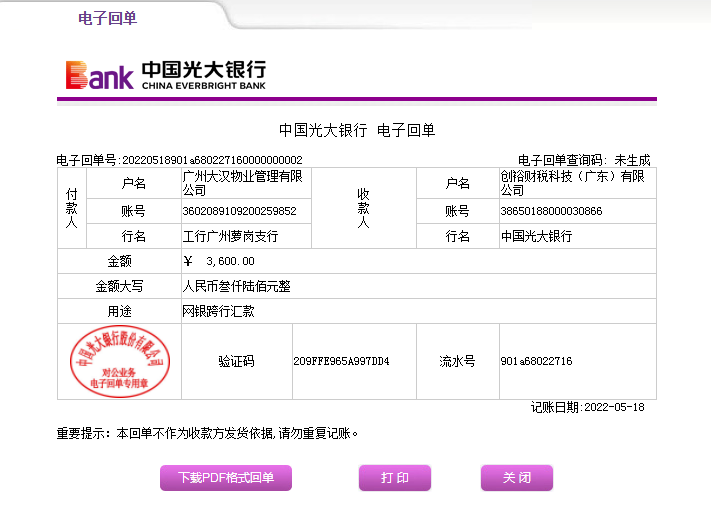Select payer account 3602089109200259852

239,211
